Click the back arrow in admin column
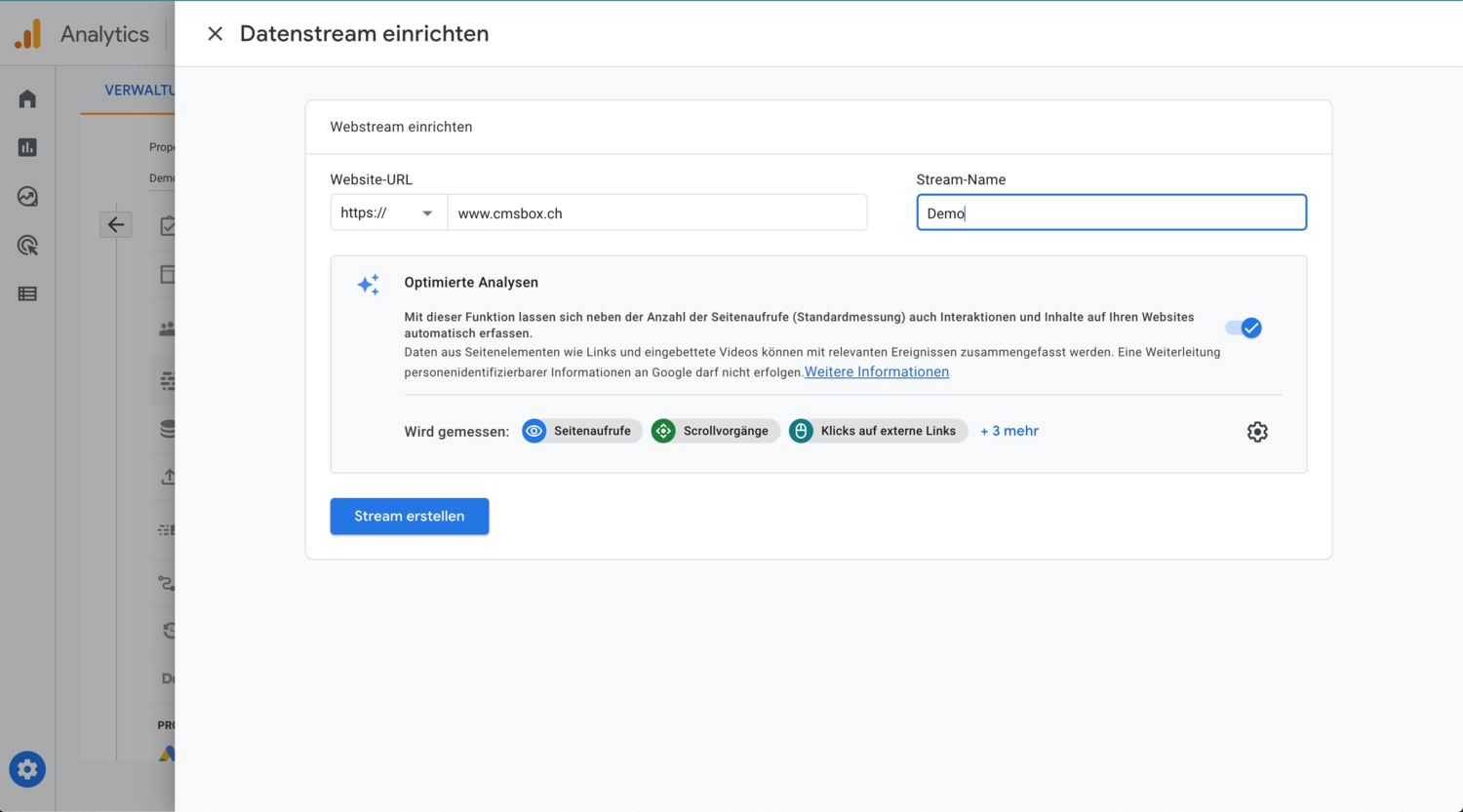 pos(116,225)
